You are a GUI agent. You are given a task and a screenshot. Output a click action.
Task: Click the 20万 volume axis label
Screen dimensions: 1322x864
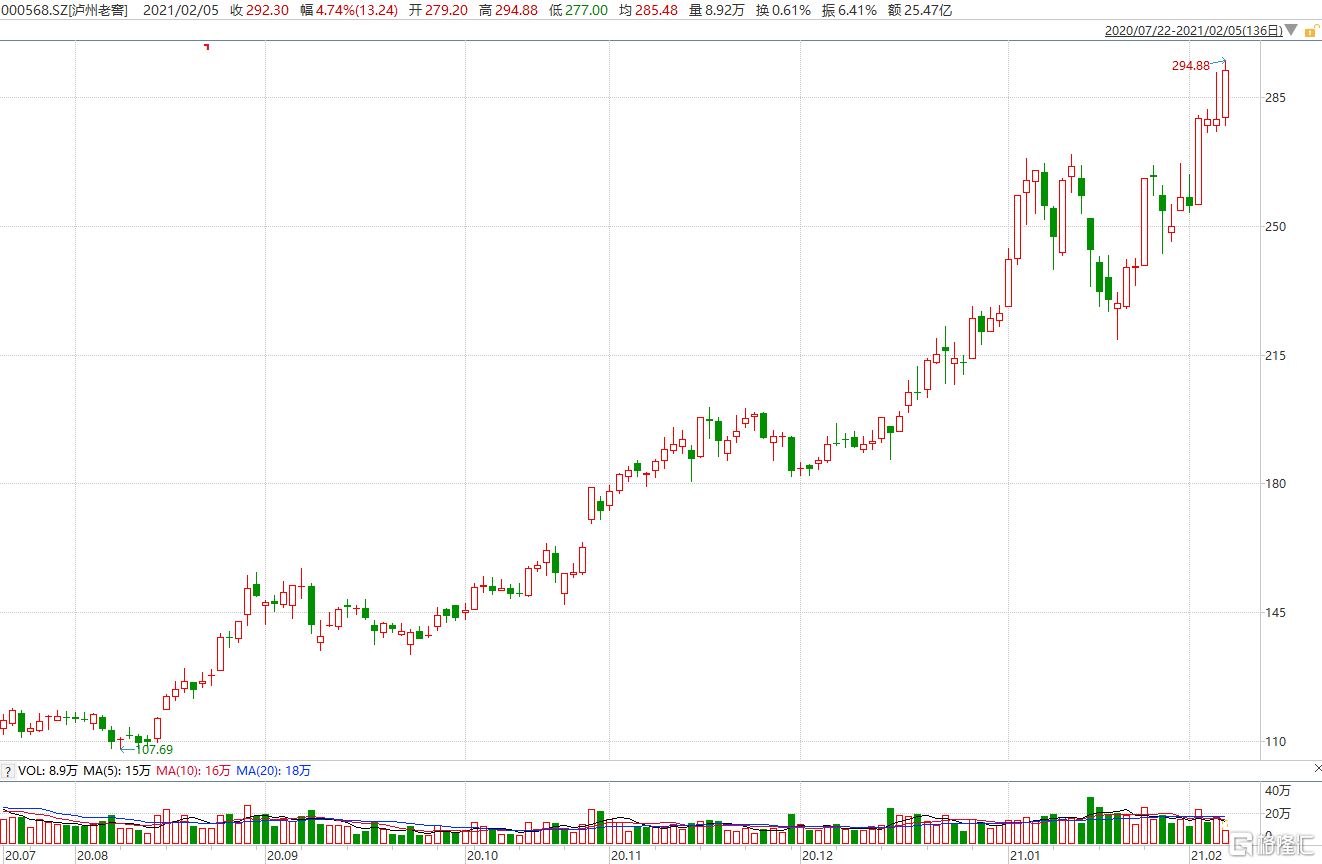click(1278, 813)
